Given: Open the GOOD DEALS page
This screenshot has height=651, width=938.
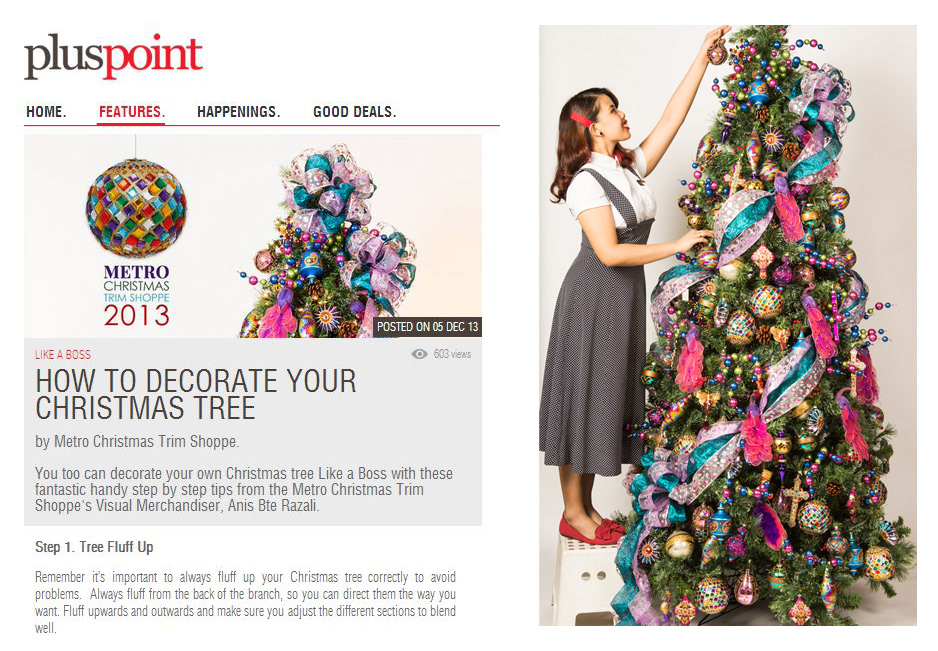Looking at the screenshot, I should click(355, 112).
